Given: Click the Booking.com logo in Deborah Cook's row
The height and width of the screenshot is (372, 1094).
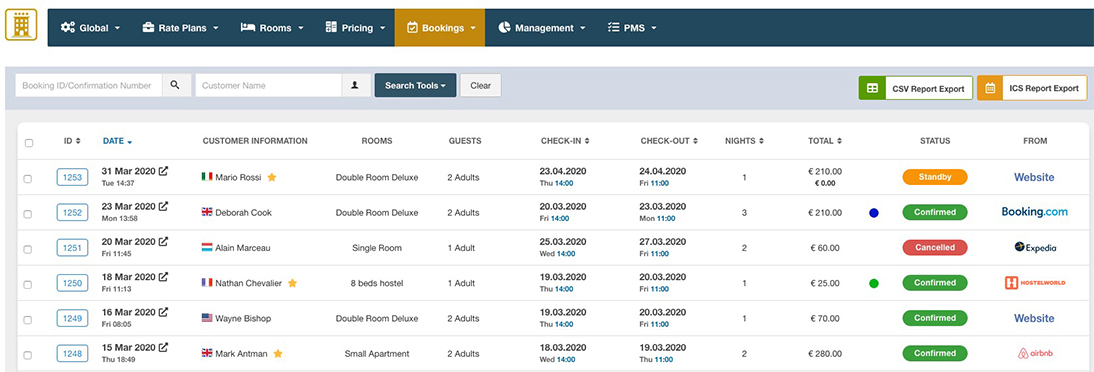Looking at the screenshot, I should point(1034,211).
